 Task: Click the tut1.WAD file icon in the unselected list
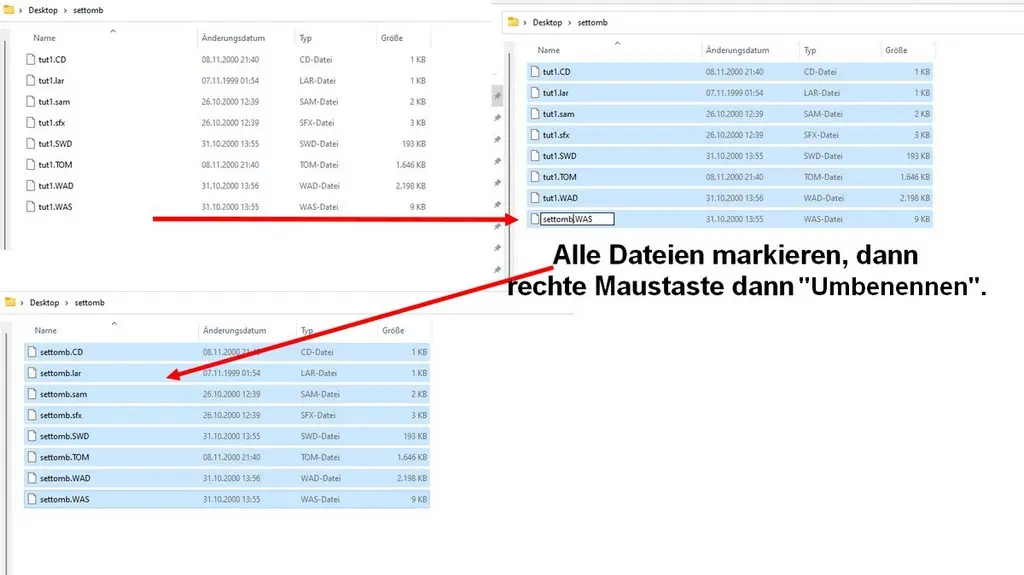tap(31, 186)
